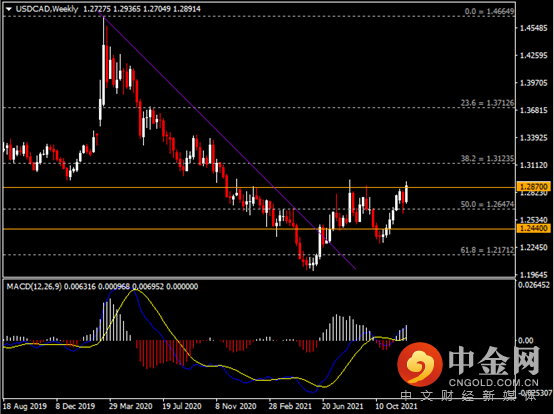Click the 10 Oct 2021 date marker

[x=396, y=406]
